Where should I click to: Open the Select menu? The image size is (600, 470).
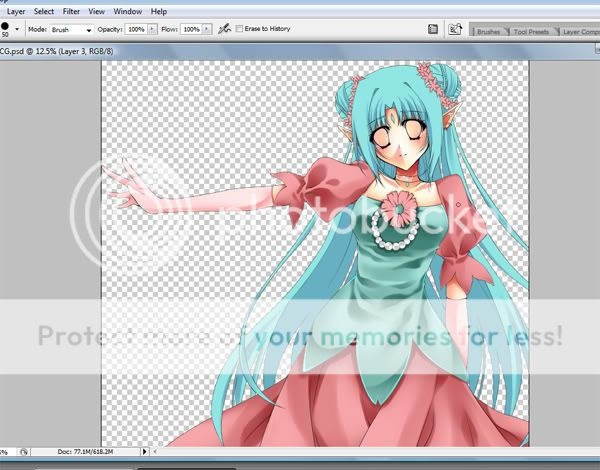tap(44, 12)
